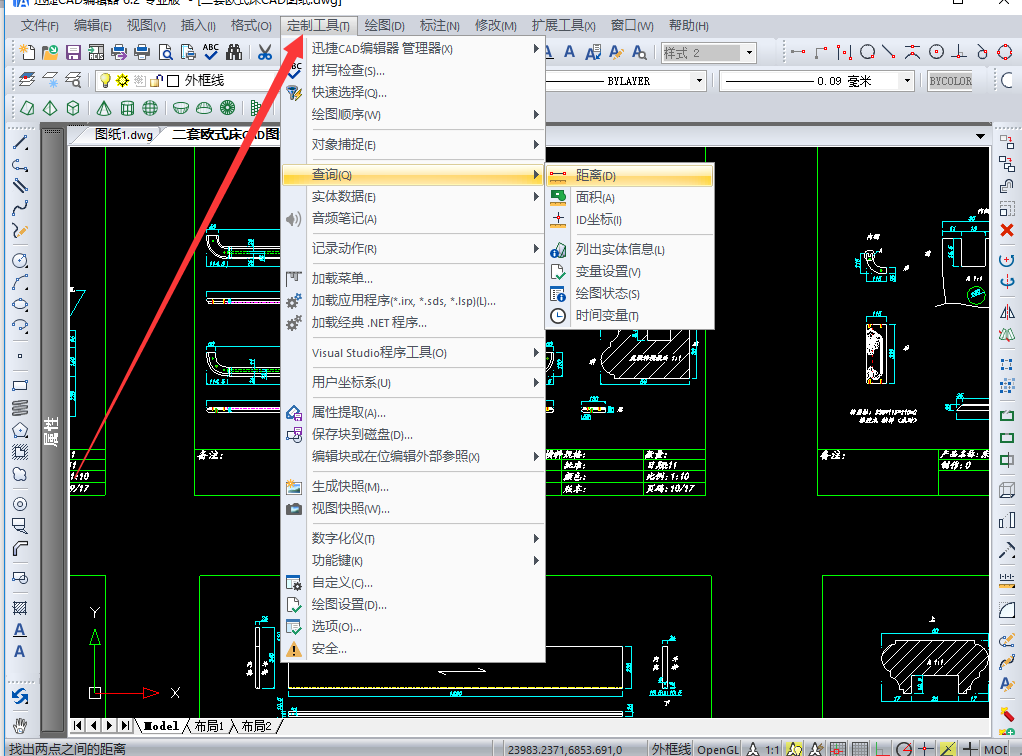Click the 外框线 layer color swatch
This screenshot has width=1022, height=756.
click(x=173, y=81)
